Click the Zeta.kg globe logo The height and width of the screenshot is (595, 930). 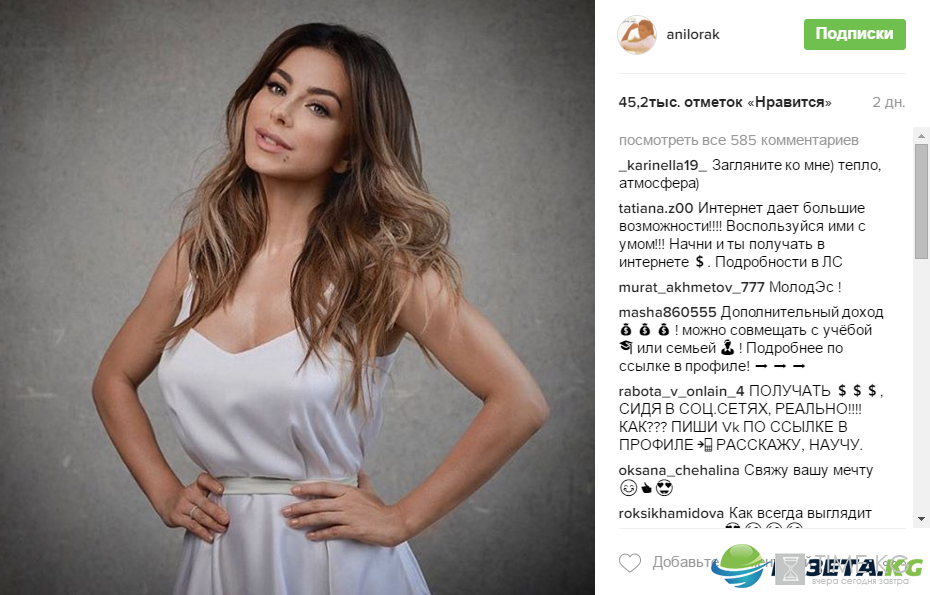coord(737,565)
